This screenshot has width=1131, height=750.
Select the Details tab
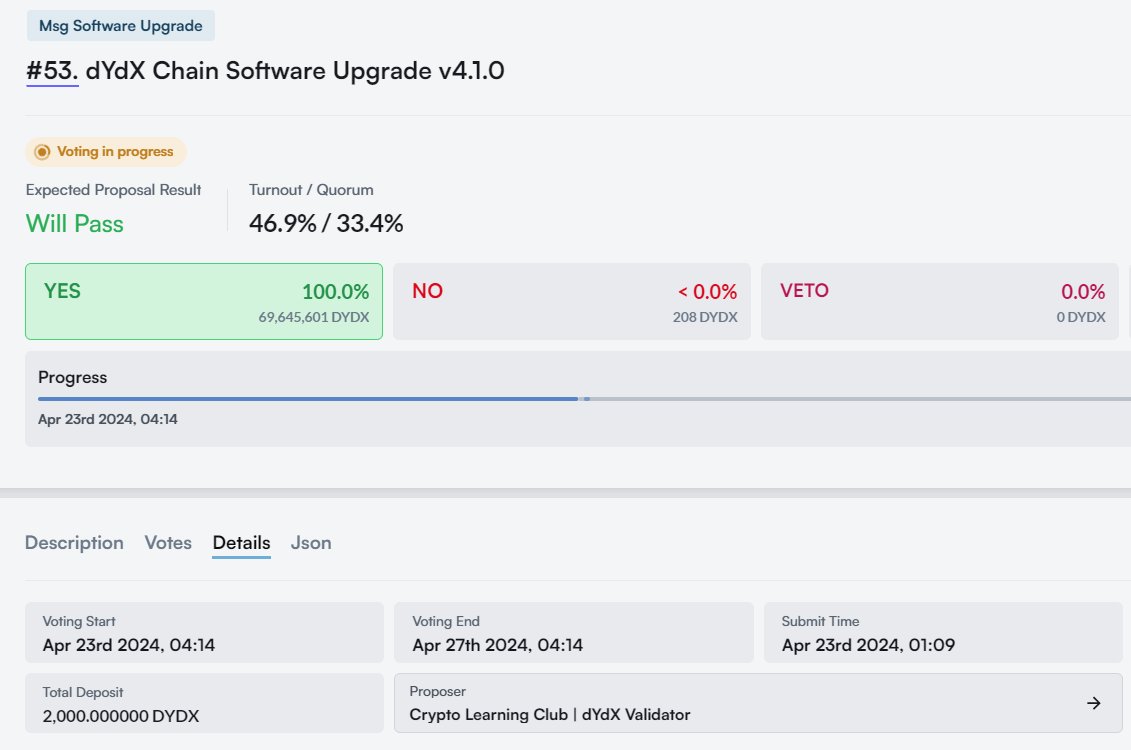pos(240,542)
